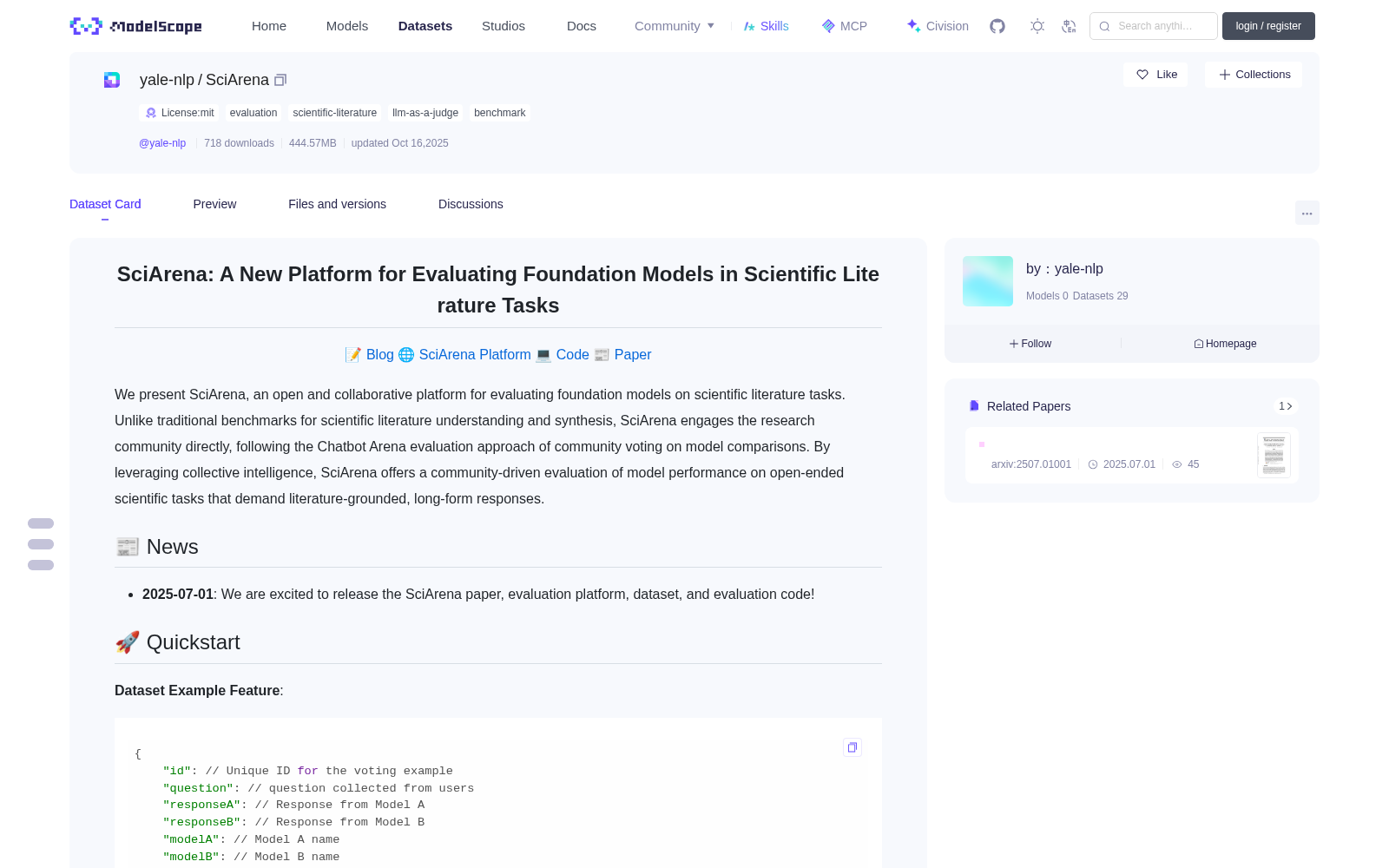
Task: Open the floating table-of-contents sidebar
Action: tap(41, 544)
